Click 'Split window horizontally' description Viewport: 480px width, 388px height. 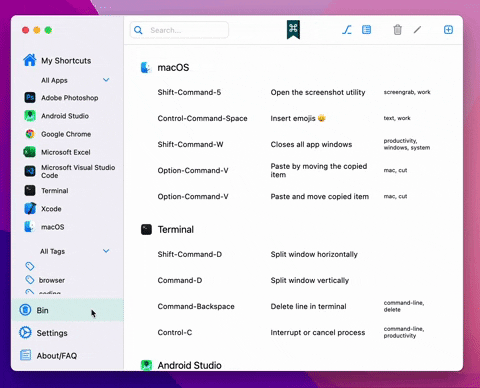314,254
